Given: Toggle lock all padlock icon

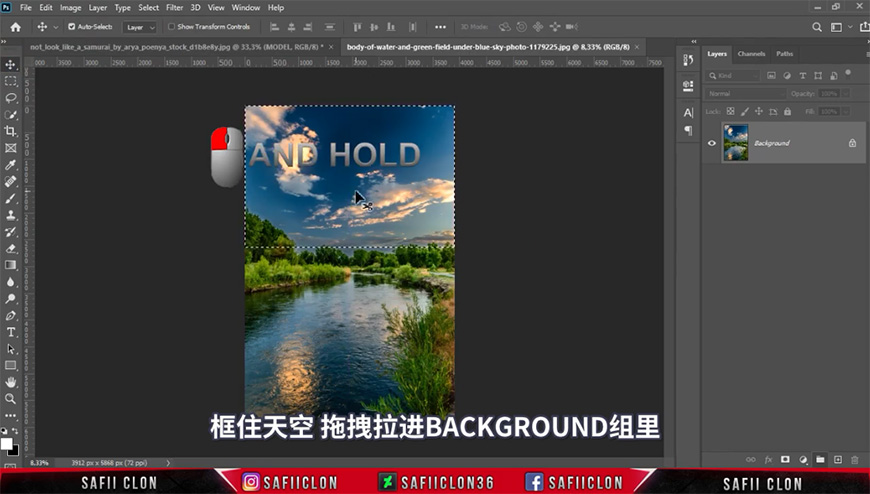Looking at the screenshot, I should click(787, 112).
